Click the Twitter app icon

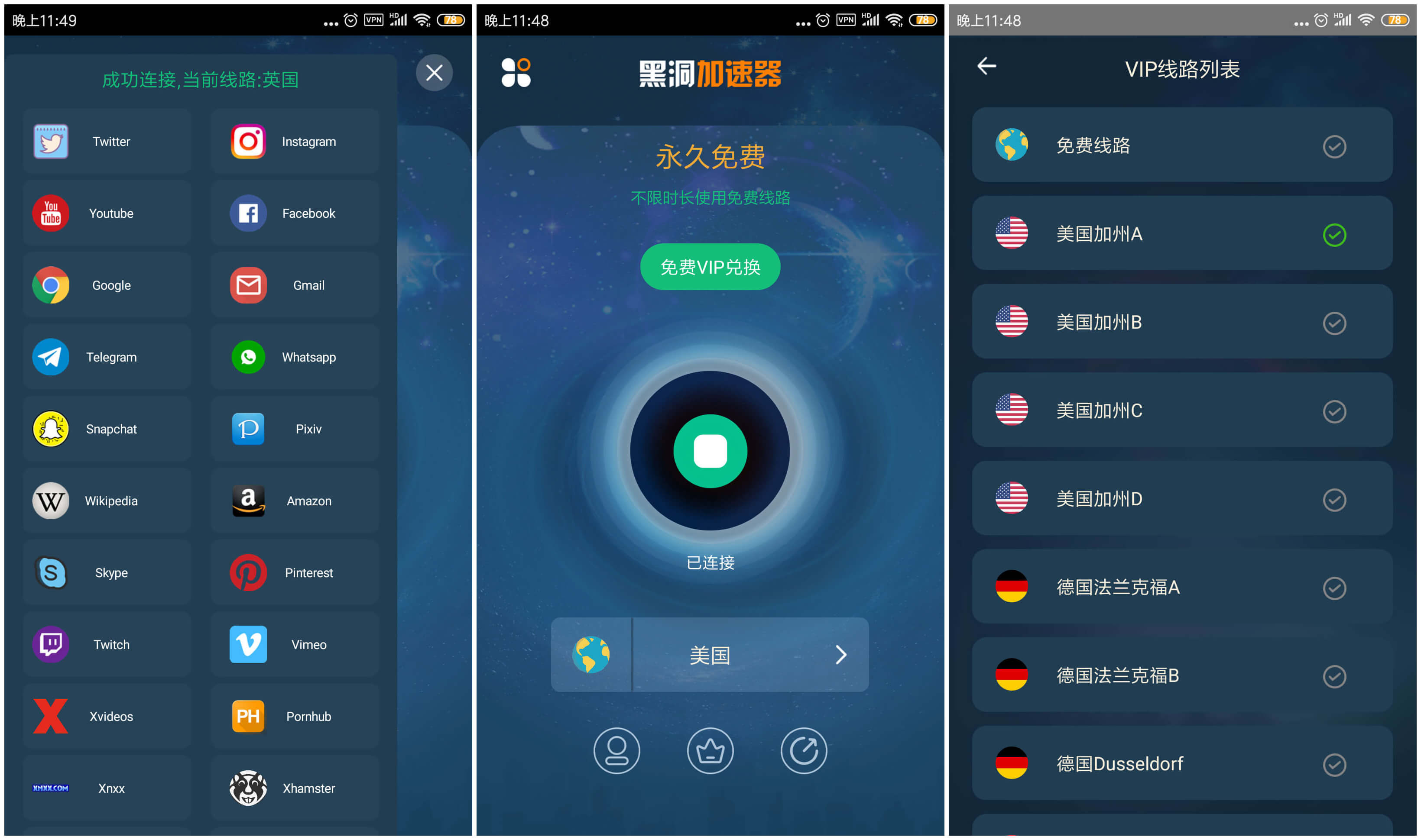tap(51, 141)
